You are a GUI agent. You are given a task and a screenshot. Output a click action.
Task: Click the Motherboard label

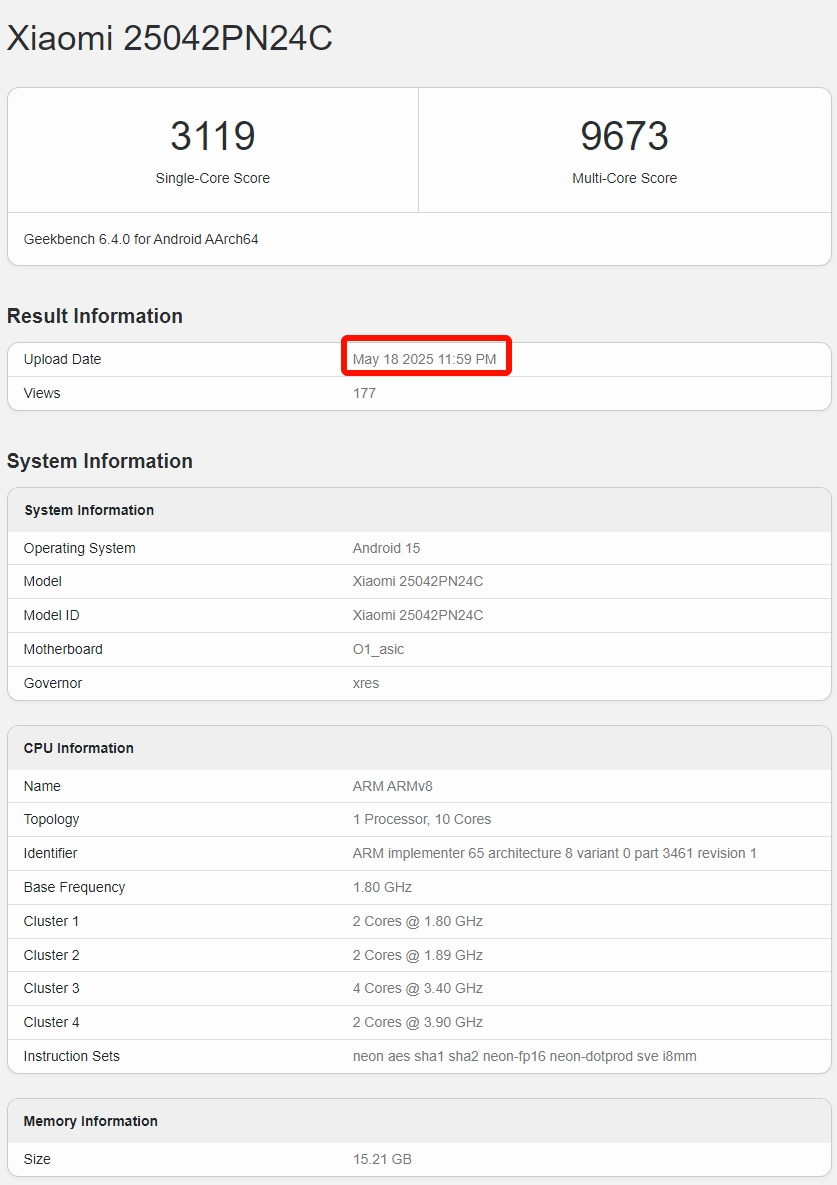point(63,649)
